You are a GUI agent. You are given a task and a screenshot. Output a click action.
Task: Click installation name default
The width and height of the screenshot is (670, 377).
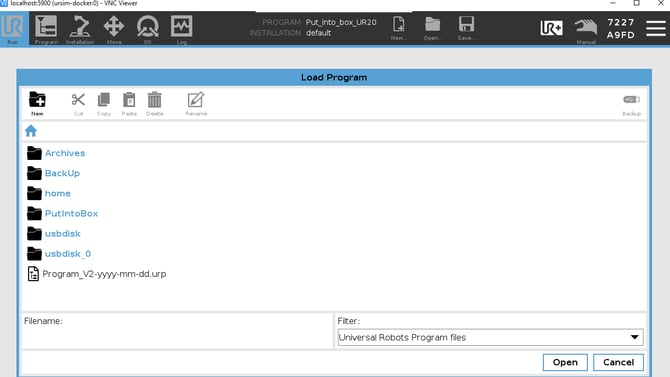pos(318,33)
